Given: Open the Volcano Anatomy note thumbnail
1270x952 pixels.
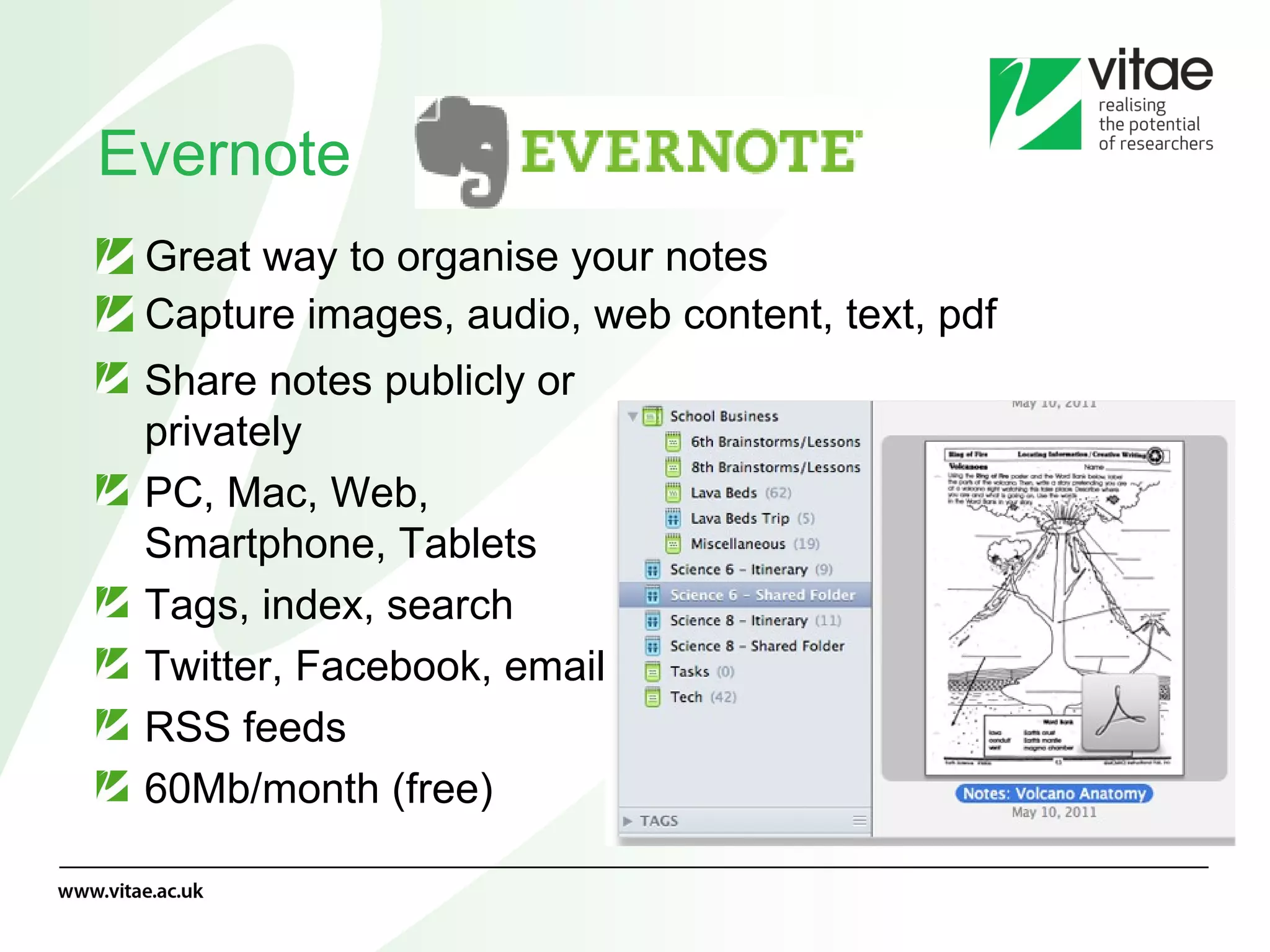Looking at the screenshot, I should pos(1054,608).
